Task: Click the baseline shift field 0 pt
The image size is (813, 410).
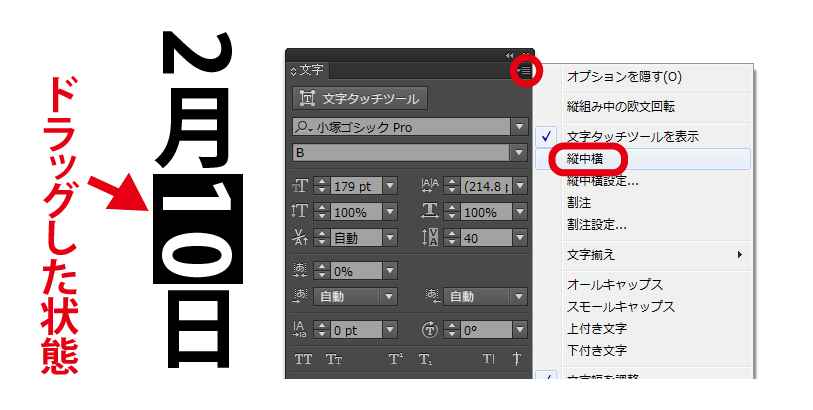Action: 357,329
